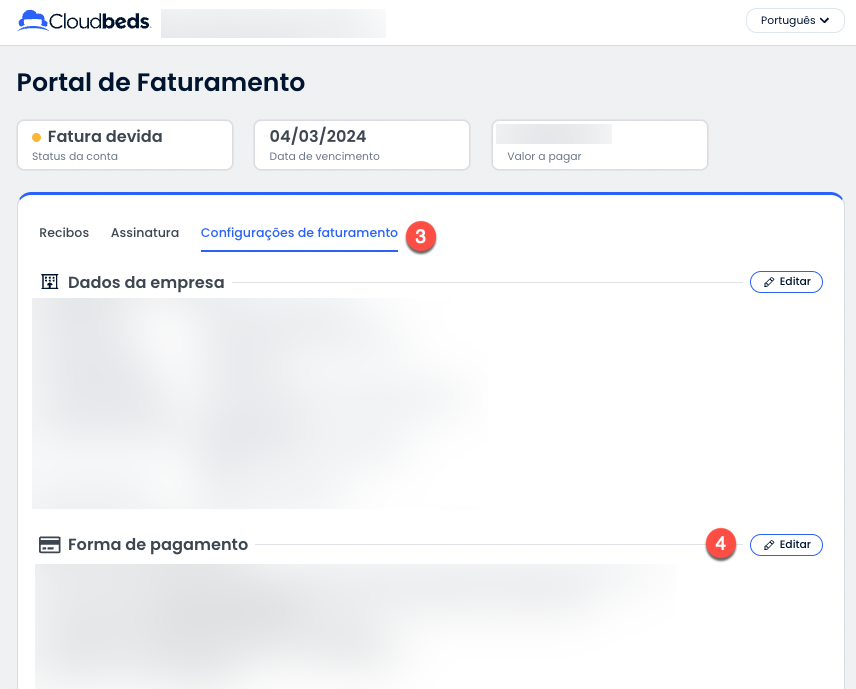Click the Portal de Faturamento heading
This screenshot has height=689, width=856.
(x=160, y=82)
